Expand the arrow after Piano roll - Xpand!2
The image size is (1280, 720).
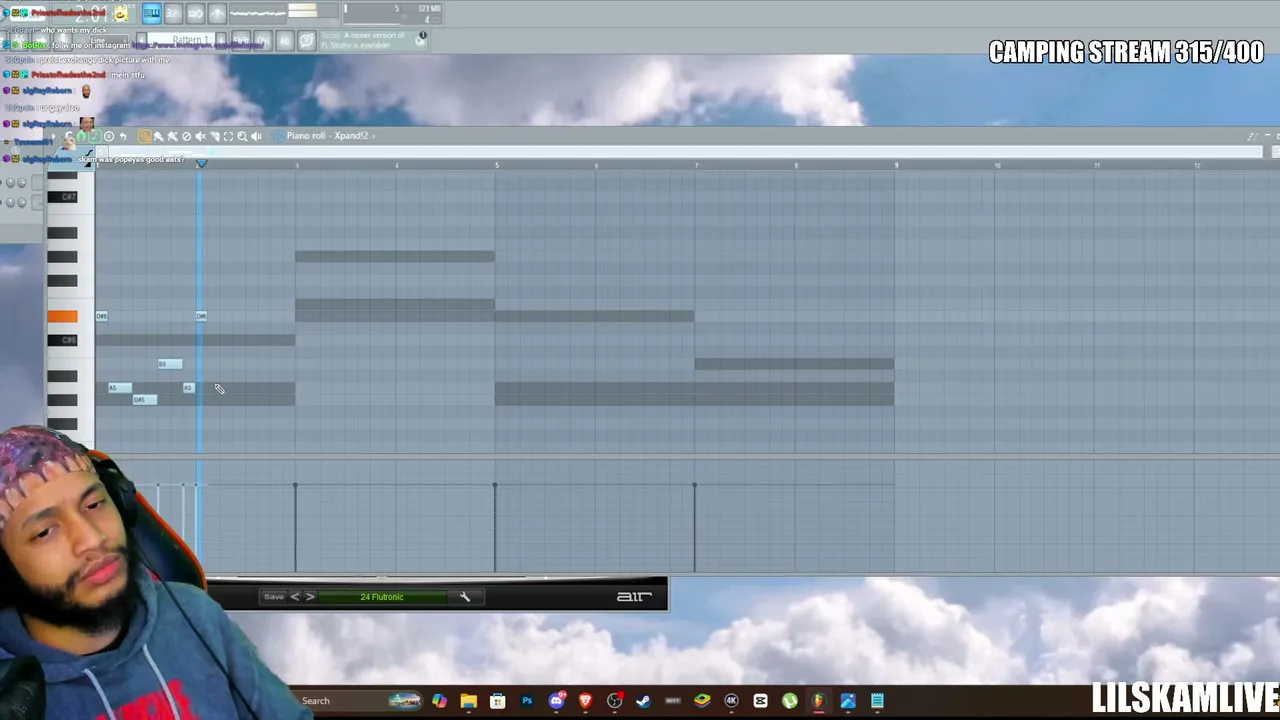coord(373,136)
